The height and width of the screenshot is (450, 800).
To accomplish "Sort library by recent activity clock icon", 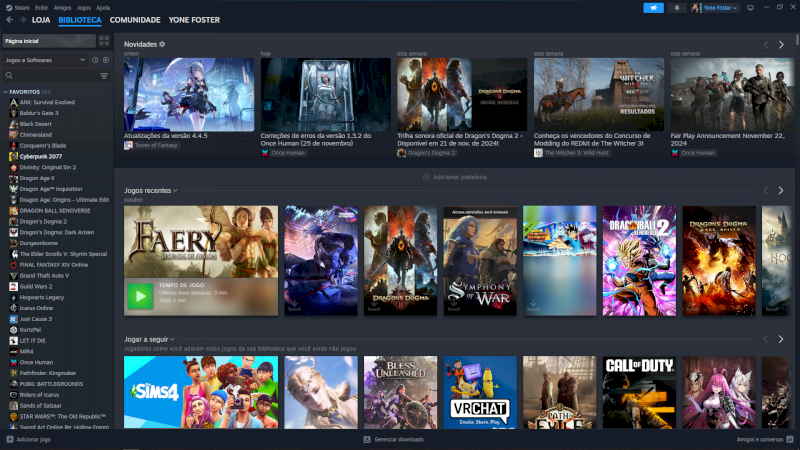I will (95, 60).
